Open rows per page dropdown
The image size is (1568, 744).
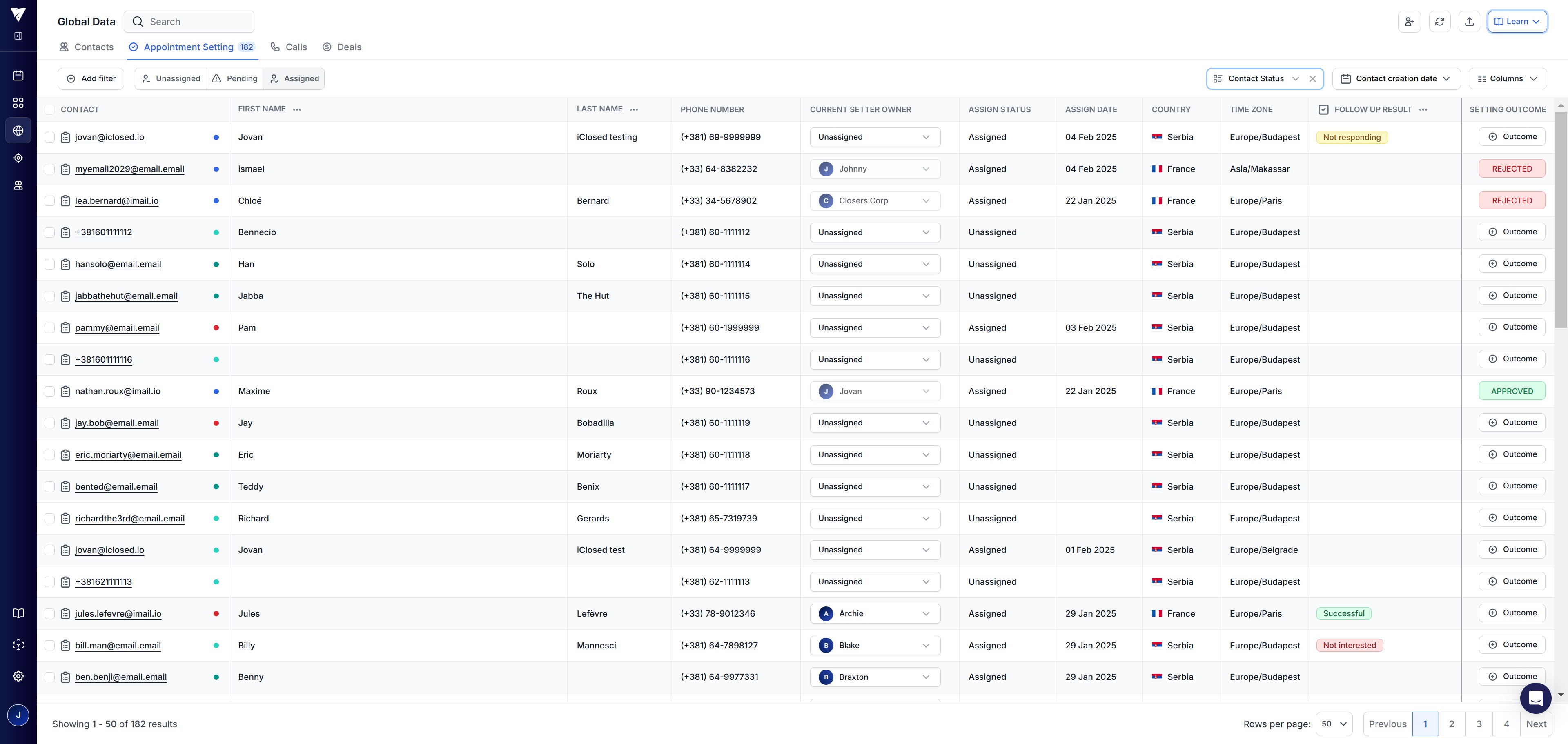pyautogui.click(x=1334, y=724)
